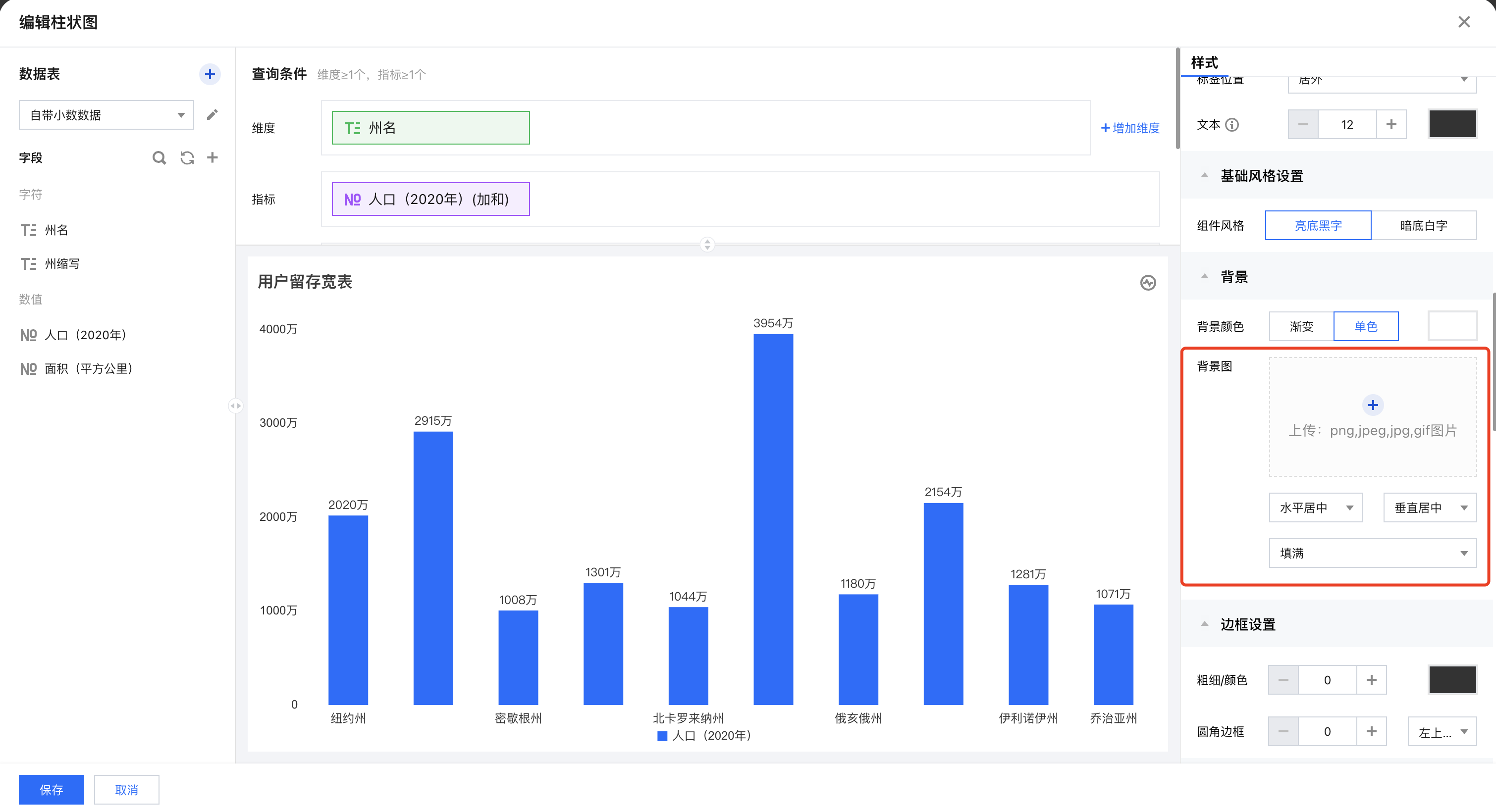This screenshot has width=1496, height=812.
Task: Click the 保存 button
Action: [x=51, y=789]
